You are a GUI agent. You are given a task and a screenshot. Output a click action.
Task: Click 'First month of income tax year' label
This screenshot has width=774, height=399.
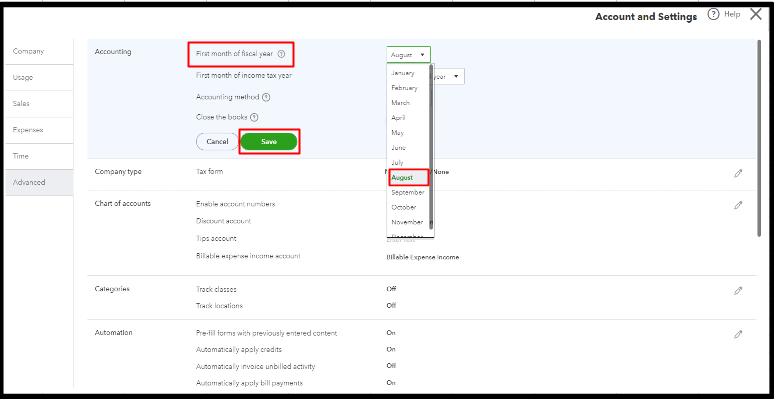pyautogui.click(x=244, y=76)
